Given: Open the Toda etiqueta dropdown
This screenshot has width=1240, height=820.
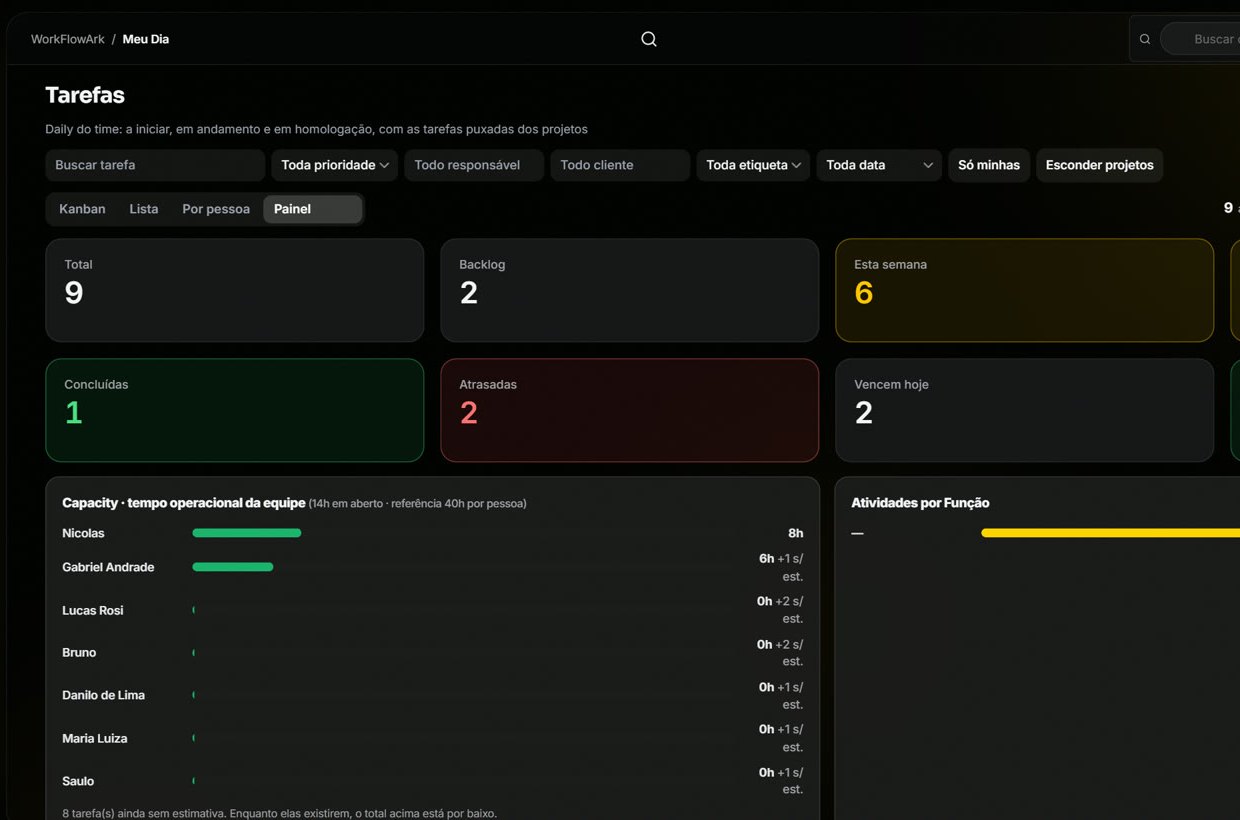Looking at the screenshot, I should pyautogui.click(x=754, y=165).
